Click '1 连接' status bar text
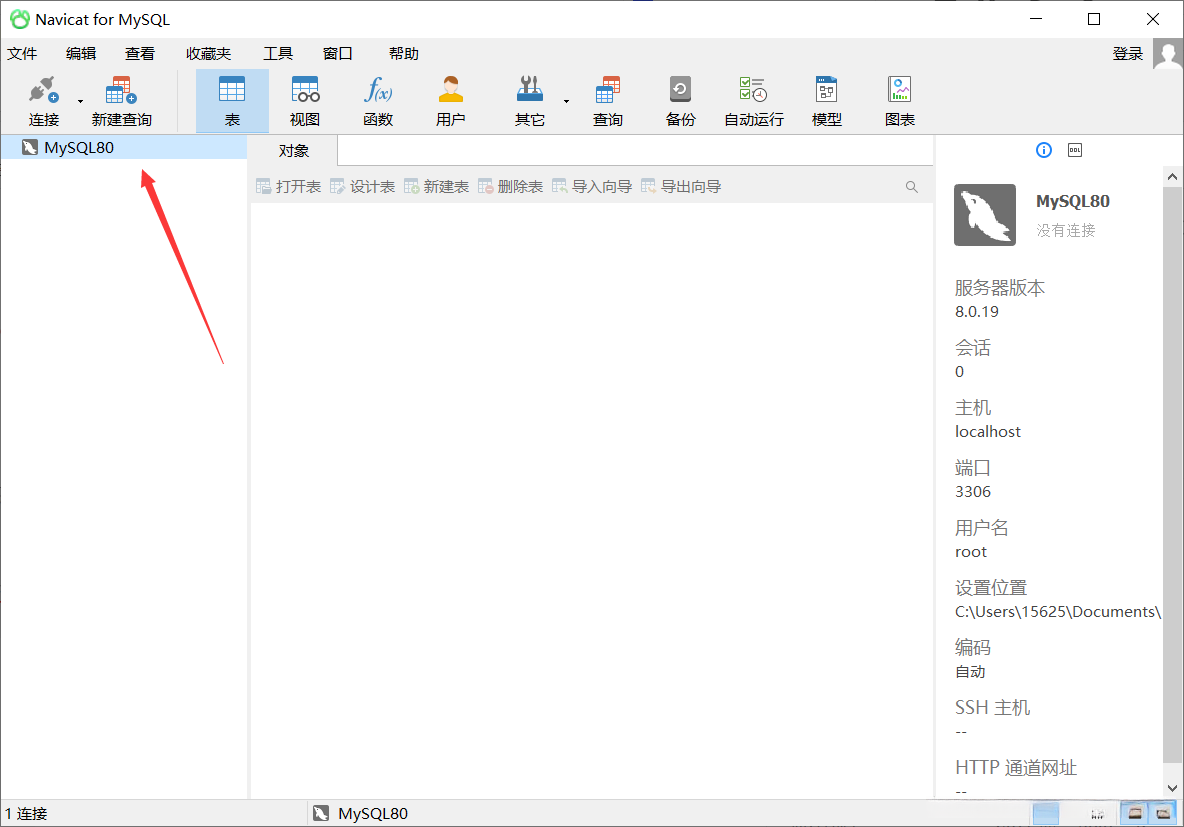This screenshot has height=827, width=1184. pyautogui.click(x=26, y=813)
